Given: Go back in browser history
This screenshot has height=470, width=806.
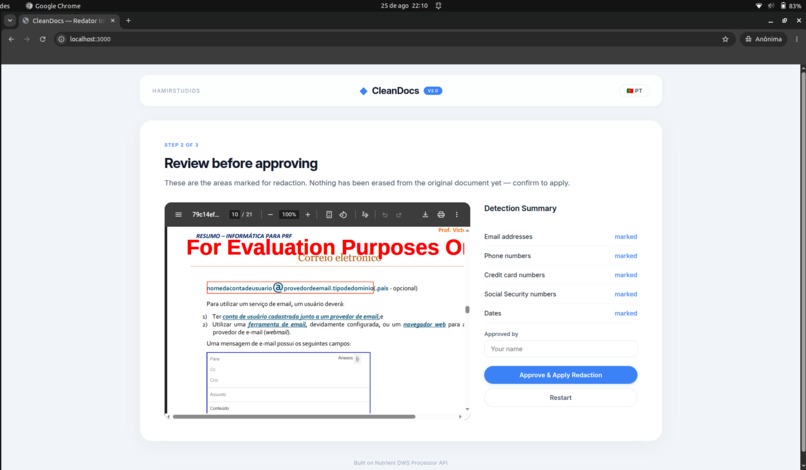Looking at the screenshot, I should coord(11,39).
